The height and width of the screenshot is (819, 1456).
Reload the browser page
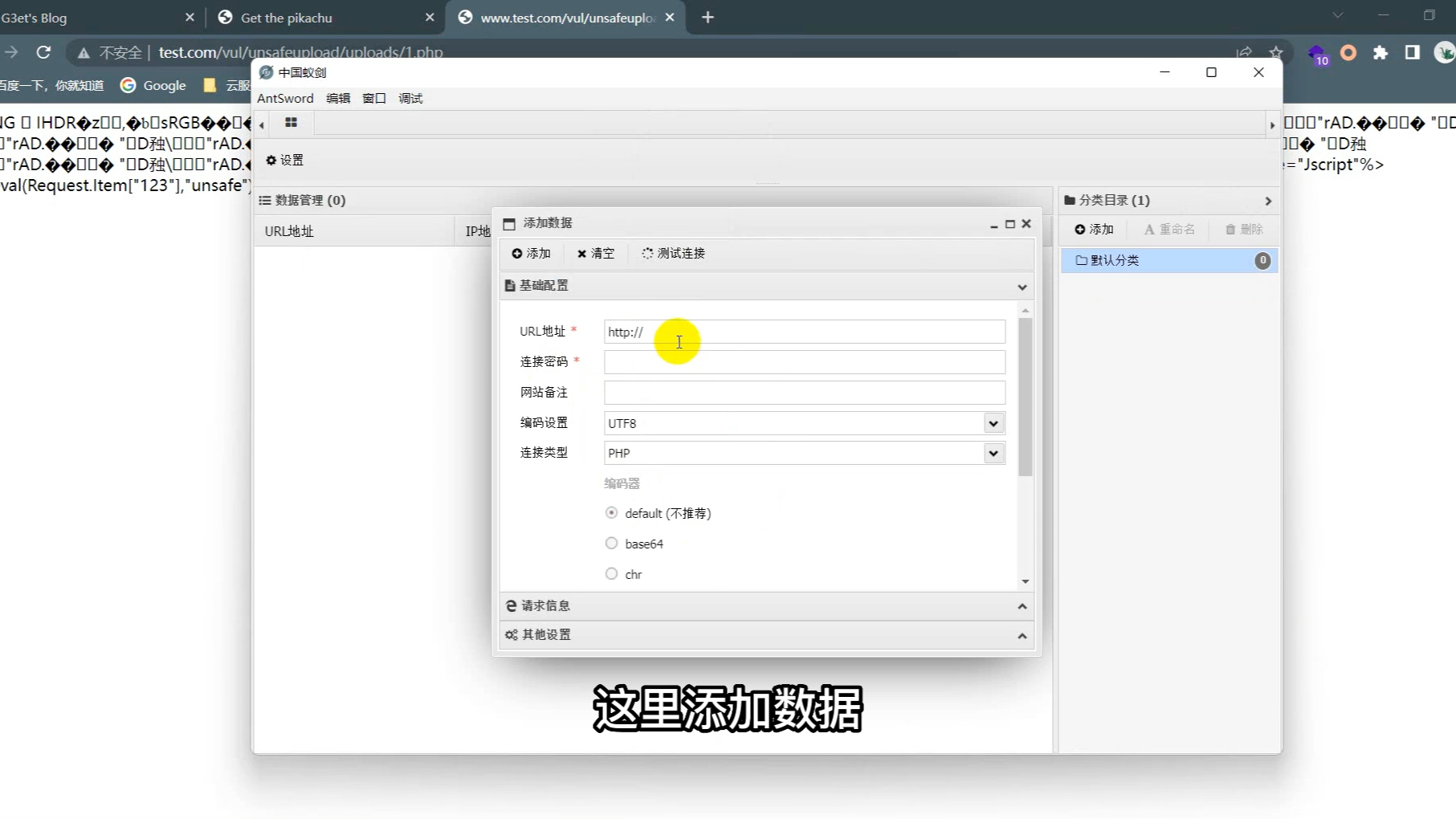point(43,52)
